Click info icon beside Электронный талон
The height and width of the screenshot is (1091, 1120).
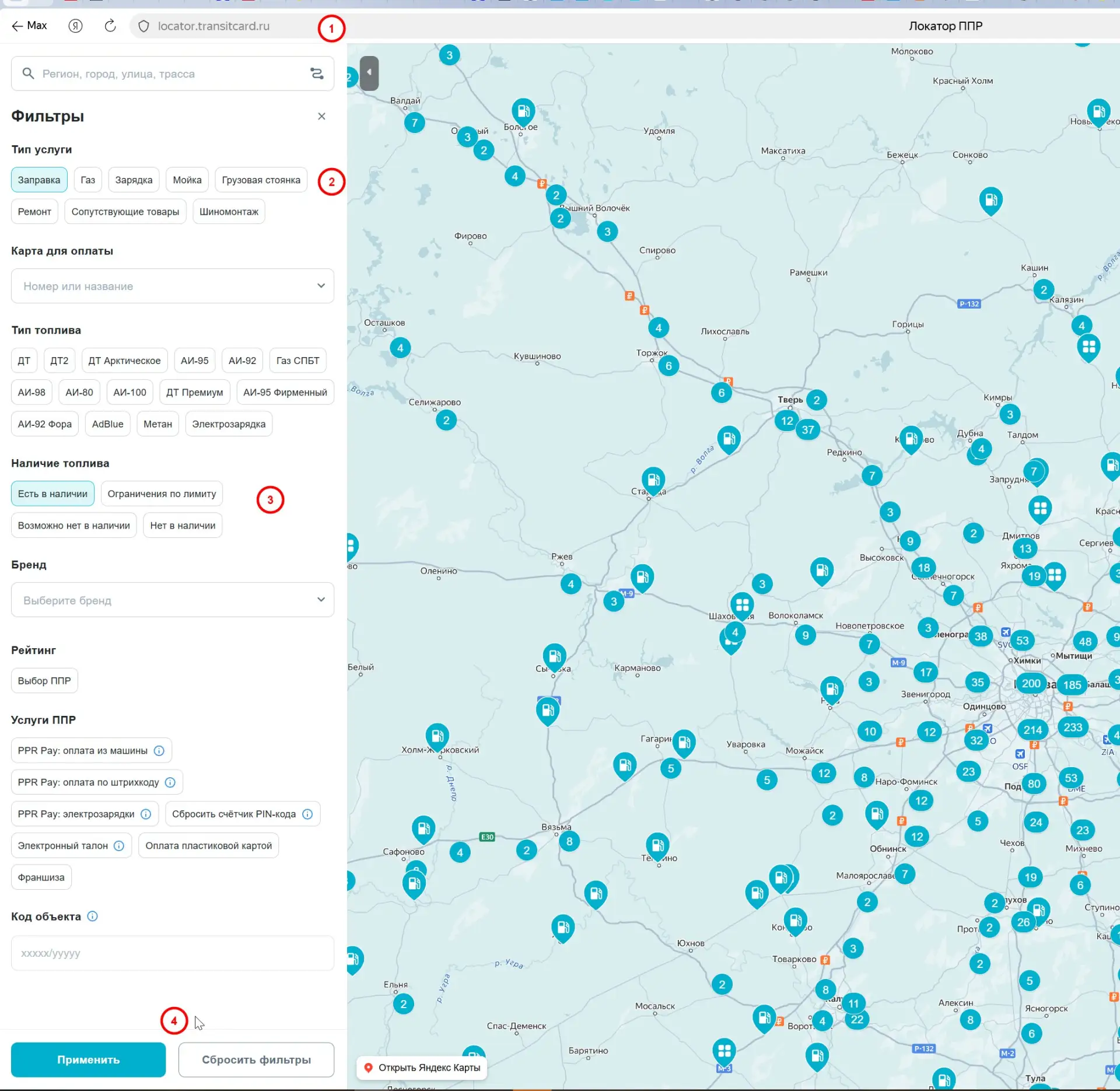click(x=119, y=846)
